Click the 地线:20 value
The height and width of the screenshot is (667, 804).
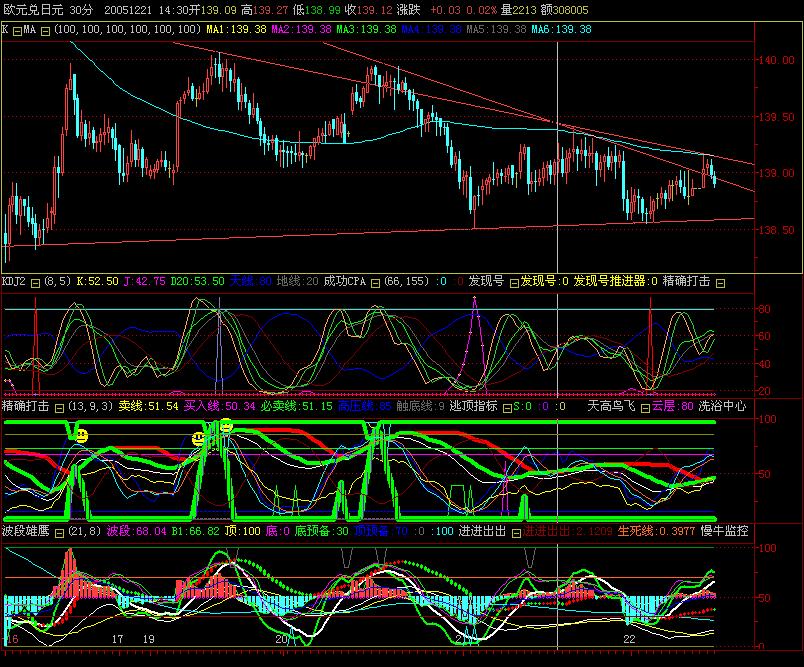tap(297, 281)
